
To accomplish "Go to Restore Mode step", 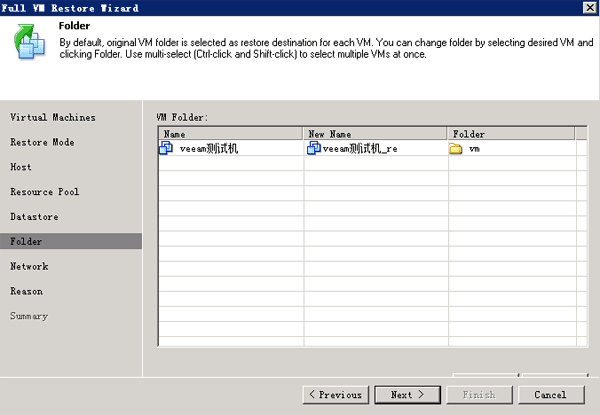I will (x=42, y=142).
